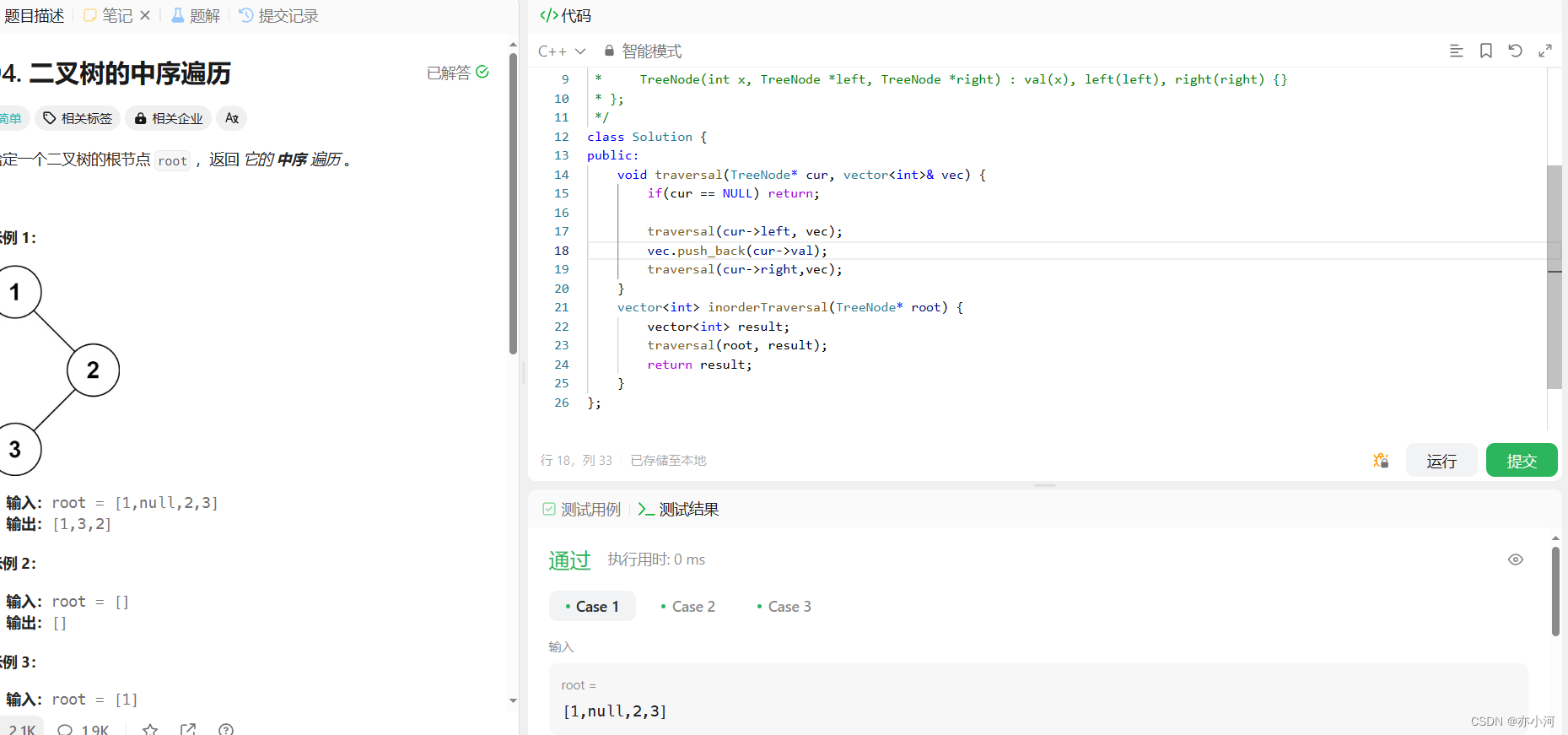Select the Case 1 tab

592,607
